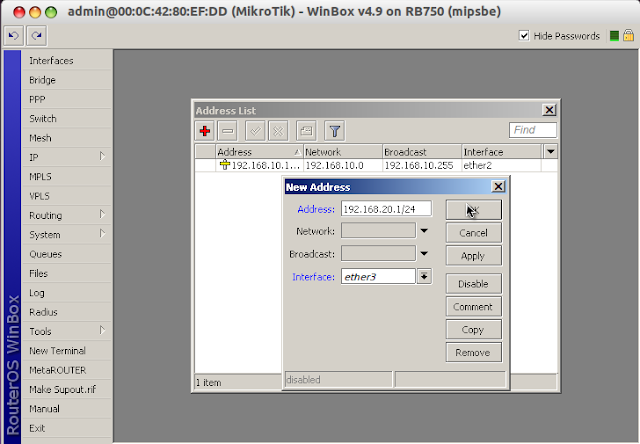Open the Switch menu

(x=67, y=118)
